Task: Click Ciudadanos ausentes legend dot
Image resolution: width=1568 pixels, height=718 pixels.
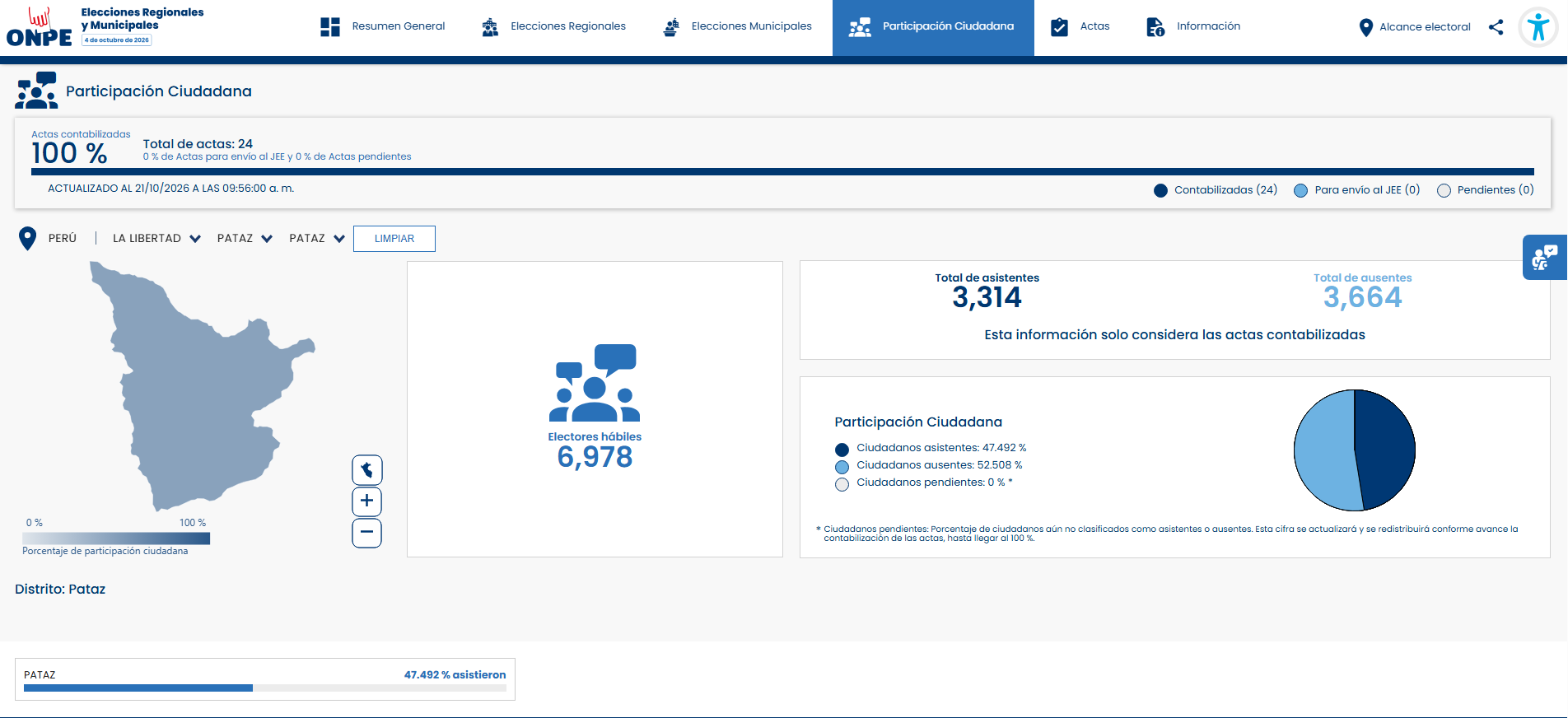Action: (x=842, y=467)
